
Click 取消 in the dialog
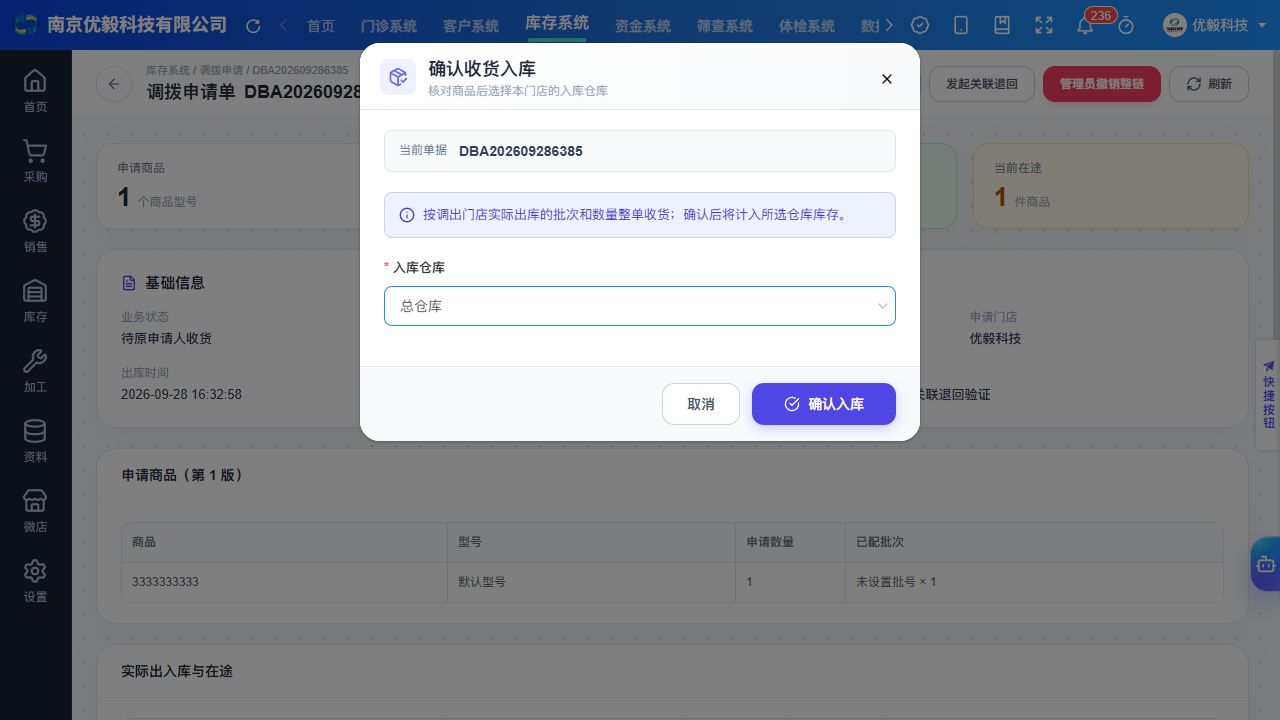point(701,404)
